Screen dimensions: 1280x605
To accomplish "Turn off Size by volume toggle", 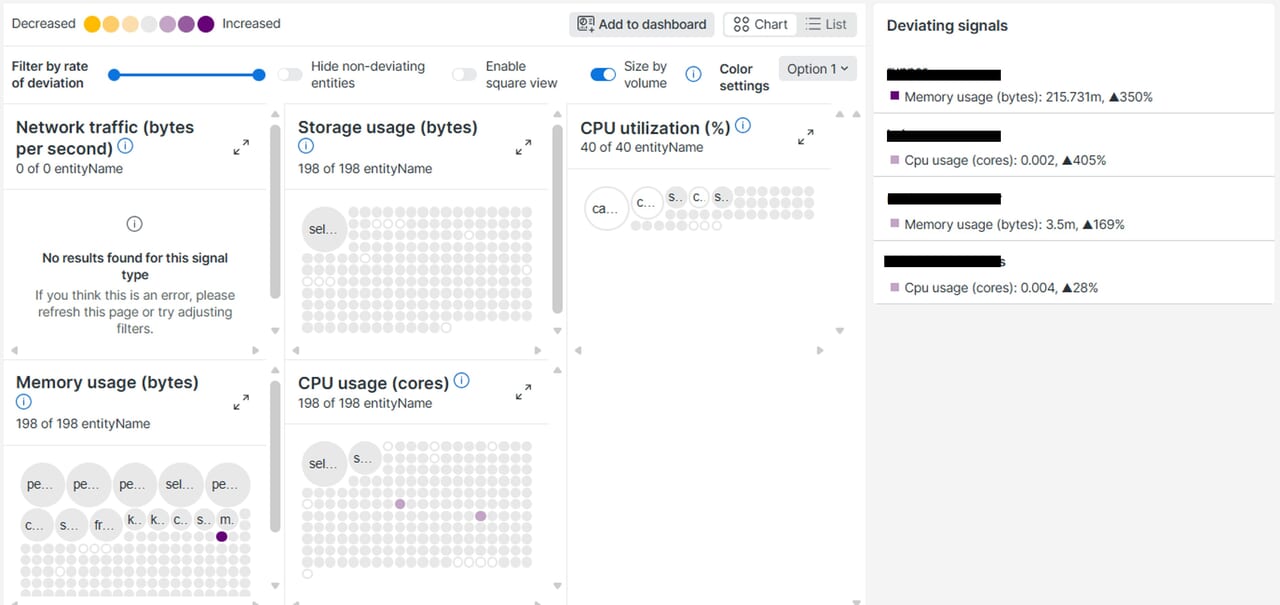I will pyautogui.click(x=603, y=74).
